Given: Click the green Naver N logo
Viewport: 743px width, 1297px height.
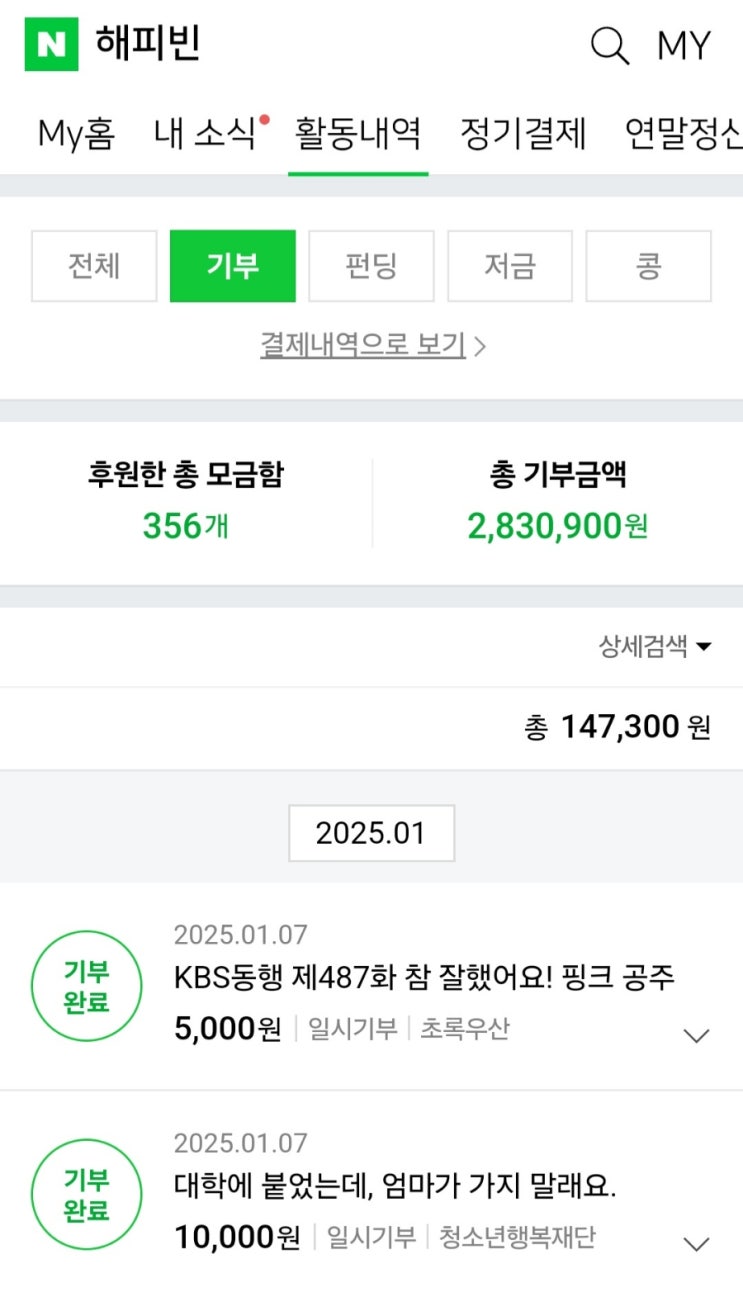Looking at the screenshot, I should click(x=51, y=45).
